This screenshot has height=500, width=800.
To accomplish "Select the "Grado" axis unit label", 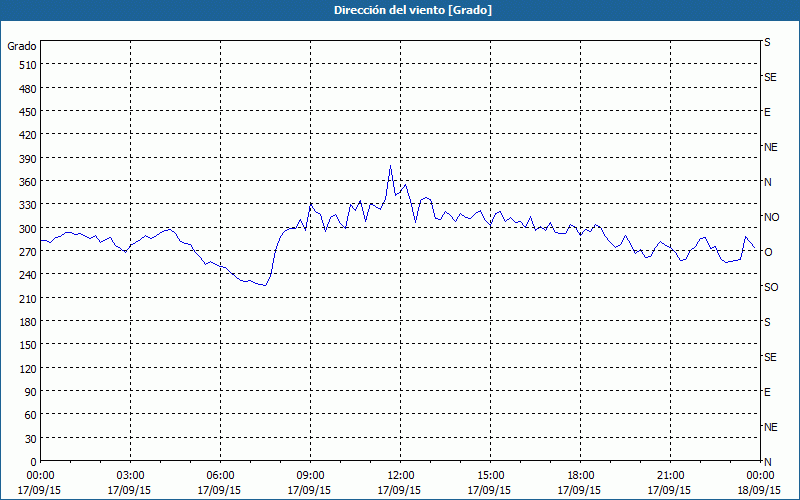I will point(22,46).
